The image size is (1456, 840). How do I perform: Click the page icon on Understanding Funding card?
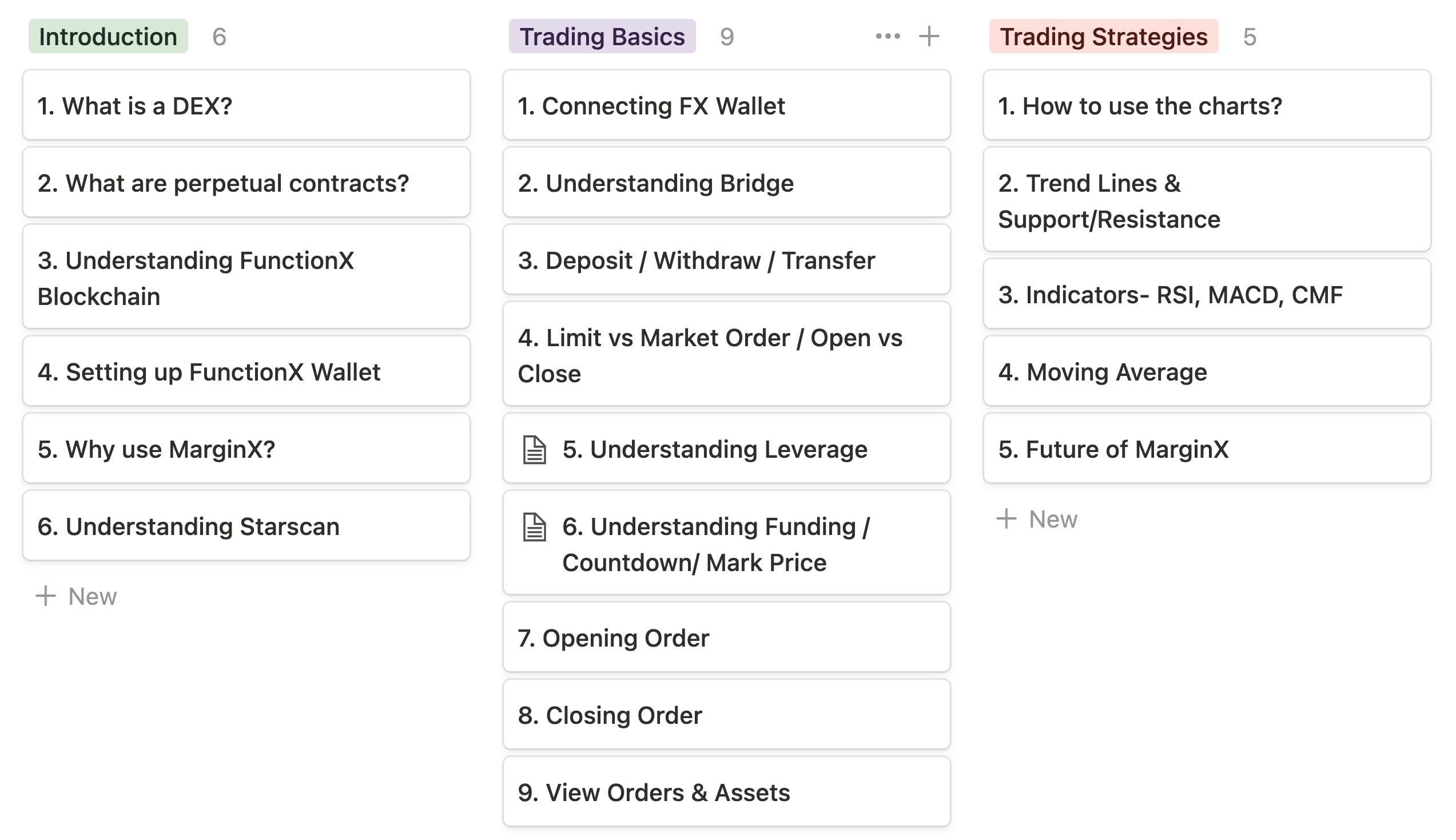tap(534, 527)
